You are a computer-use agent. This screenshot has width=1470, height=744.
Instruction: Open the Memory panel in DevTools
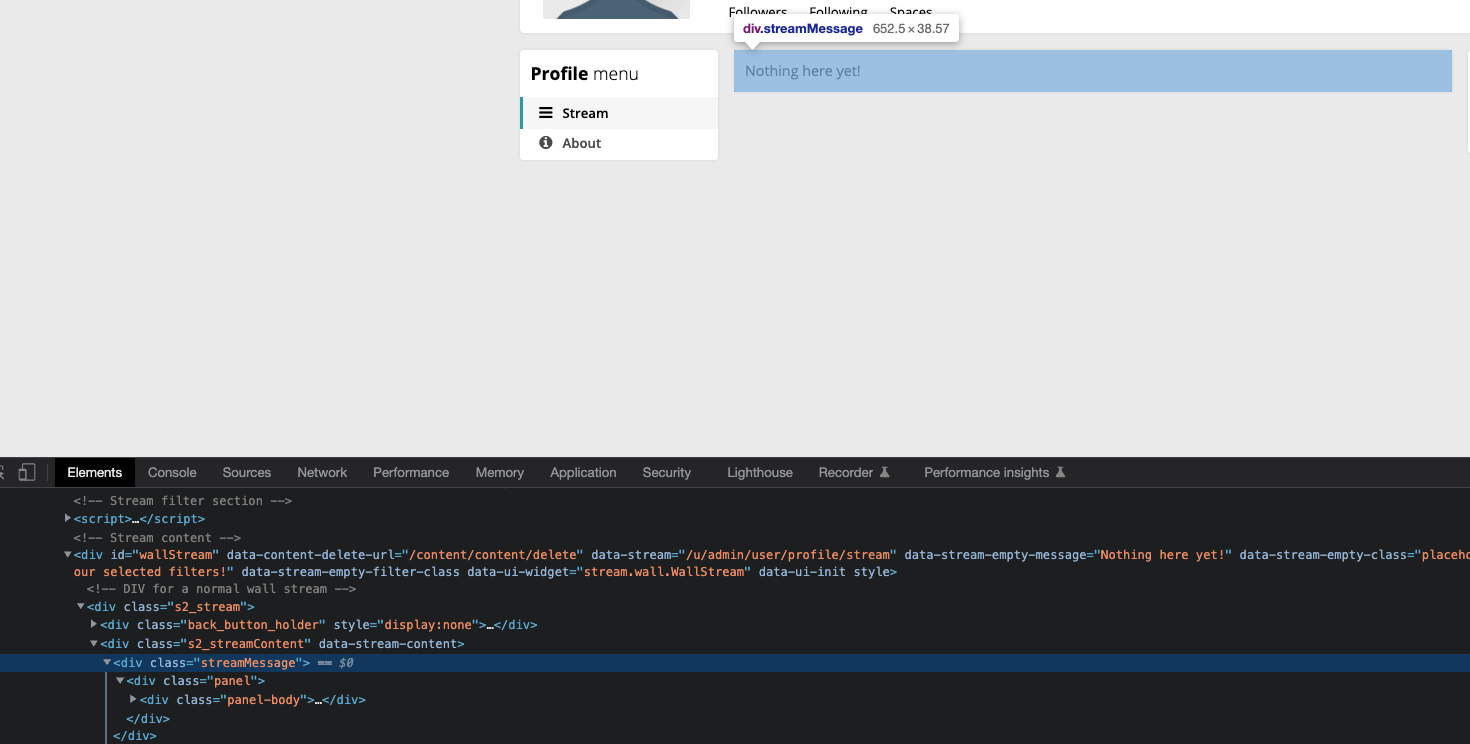click(499, 472)
